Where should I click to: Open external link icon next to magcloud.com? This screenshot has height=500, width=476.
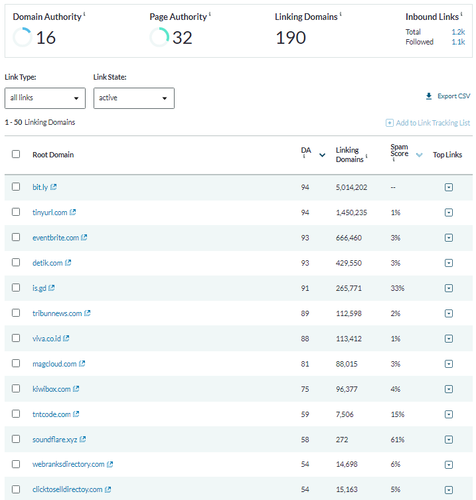[x=82, y=363]
